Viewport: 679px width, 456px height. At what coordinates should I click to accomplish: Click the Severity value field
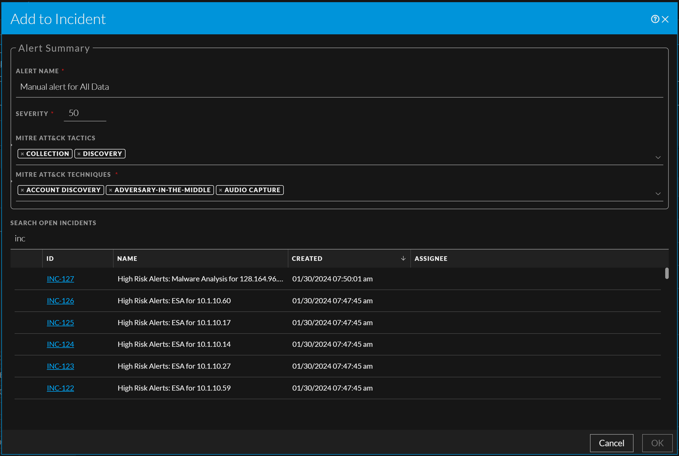[85, 113]
